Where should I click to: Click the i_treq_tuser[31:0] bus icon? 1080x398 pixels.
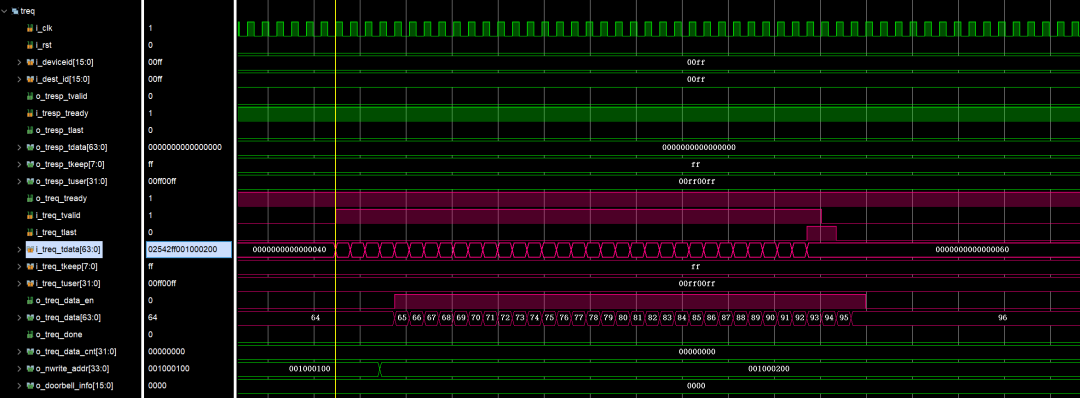click(30, 284)
